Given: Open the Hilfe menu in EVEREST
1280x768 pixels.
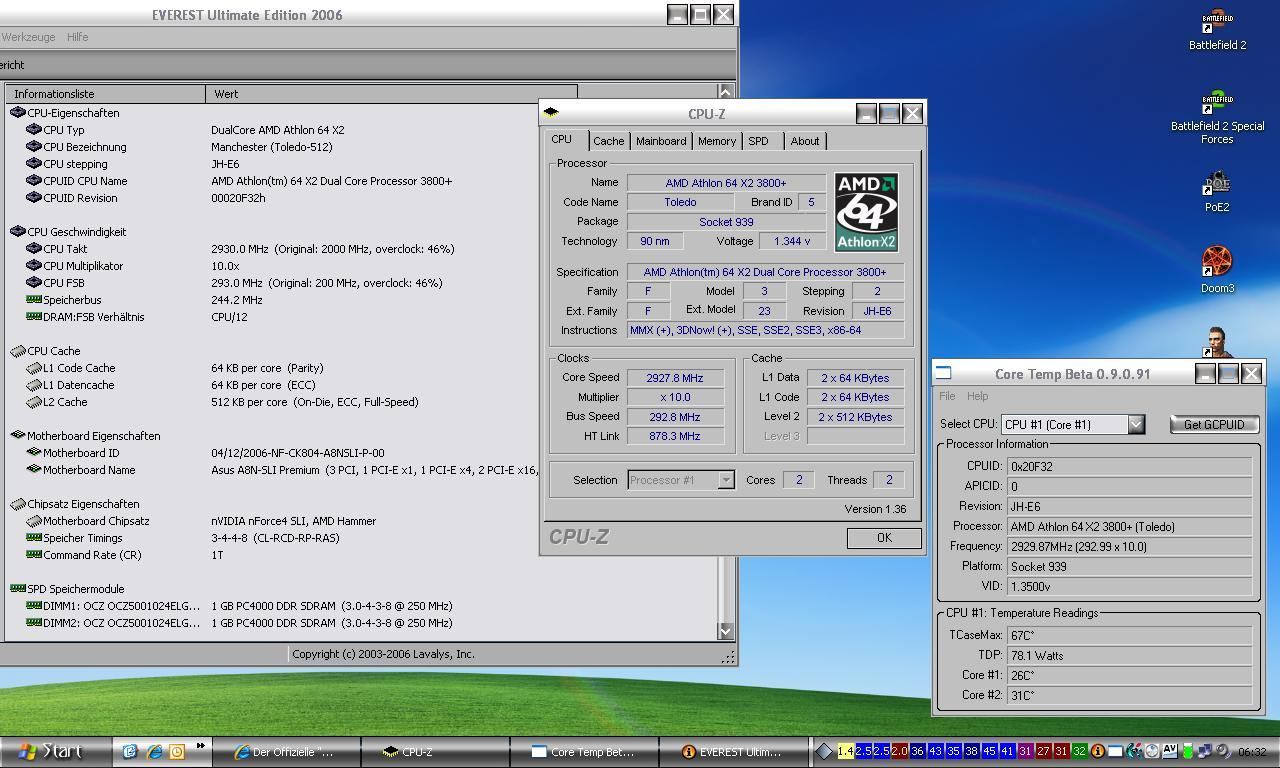Looking at the screenshot, I should click(77, 37).
